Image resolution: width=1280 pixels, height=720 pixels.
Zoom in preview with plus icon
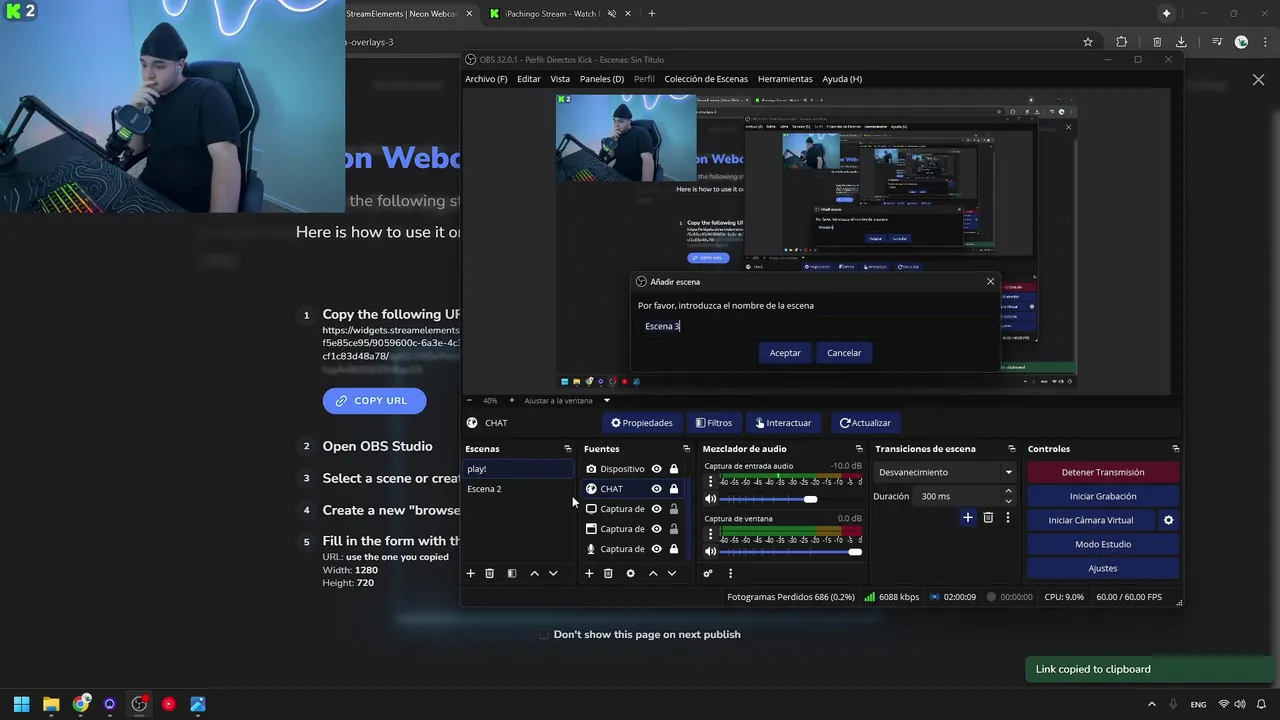[x=511, y=401]
